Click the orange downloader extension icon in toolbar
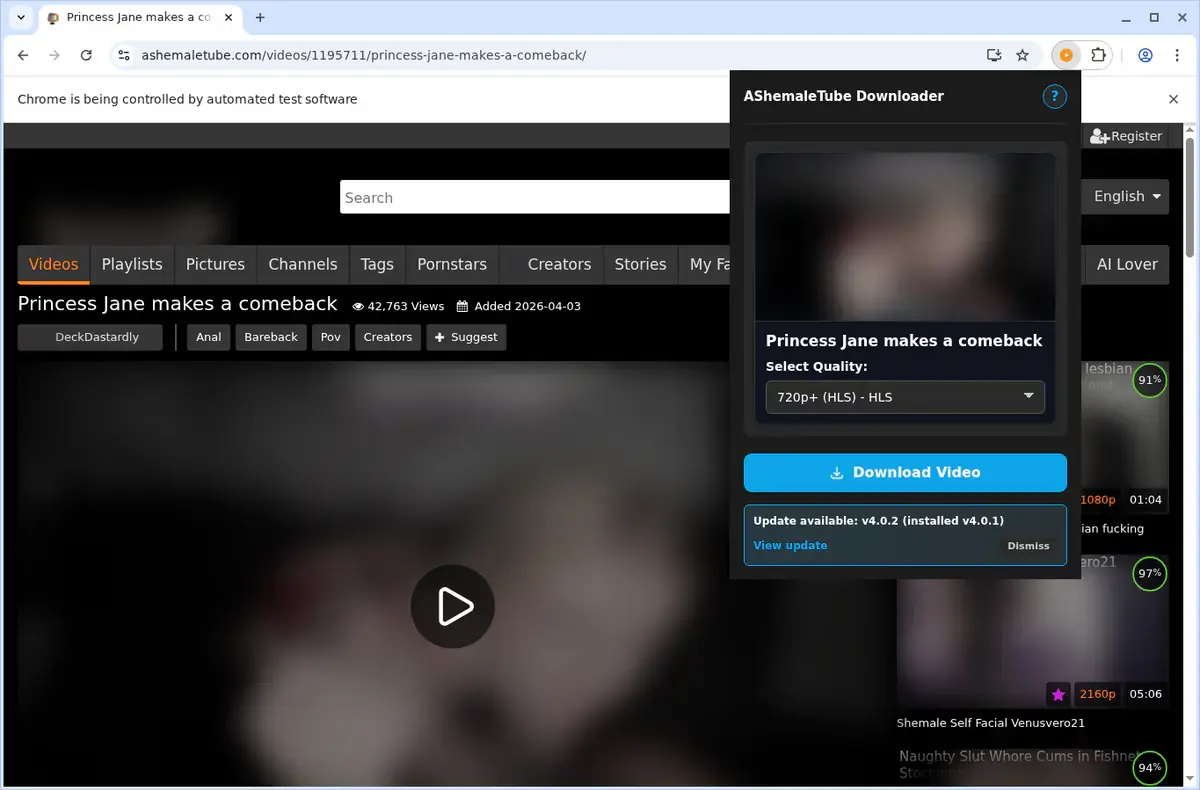1200x790 pixels. 1066,55
